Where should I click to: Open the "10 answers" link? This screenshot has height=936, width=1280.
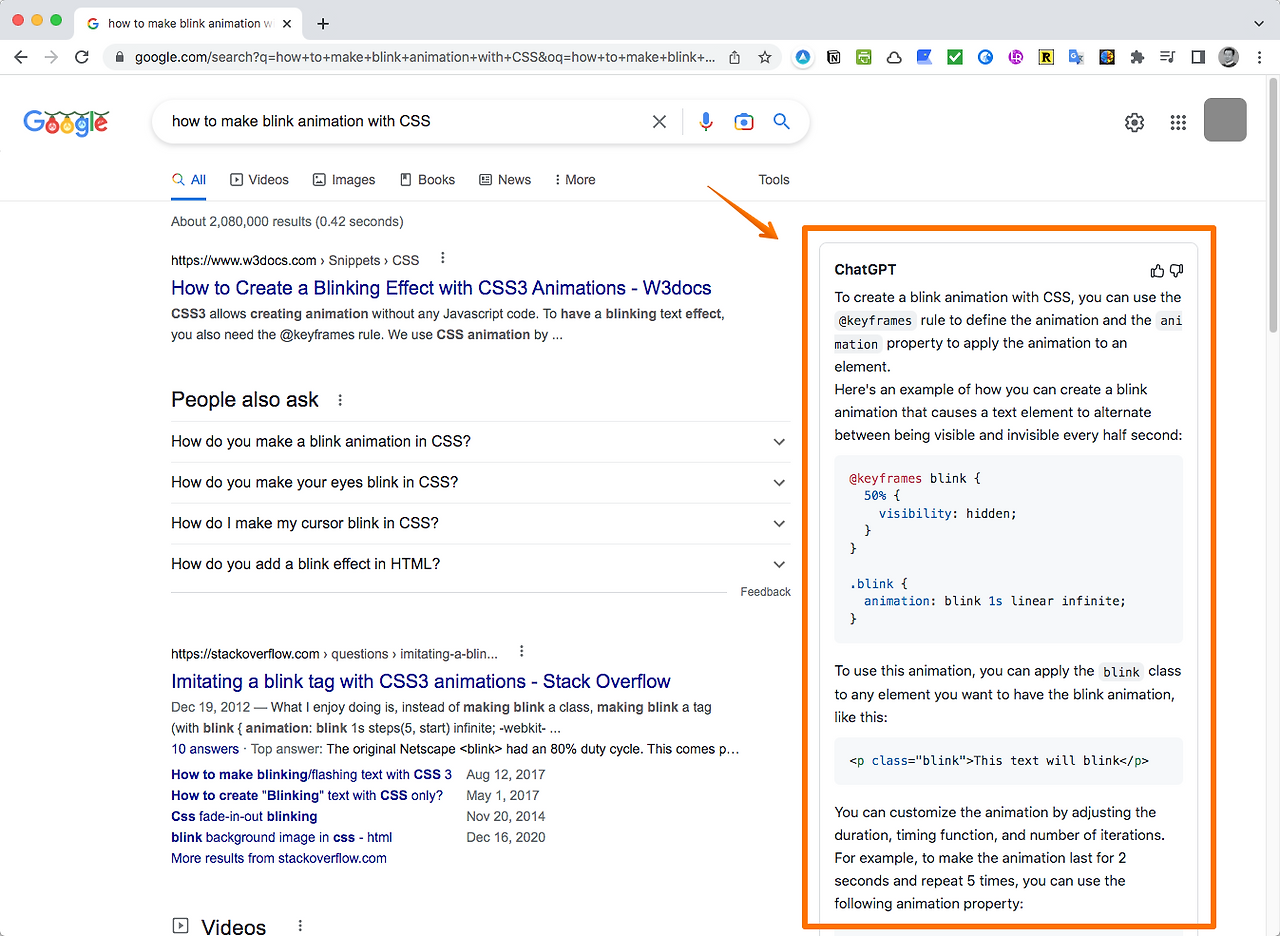205,749
